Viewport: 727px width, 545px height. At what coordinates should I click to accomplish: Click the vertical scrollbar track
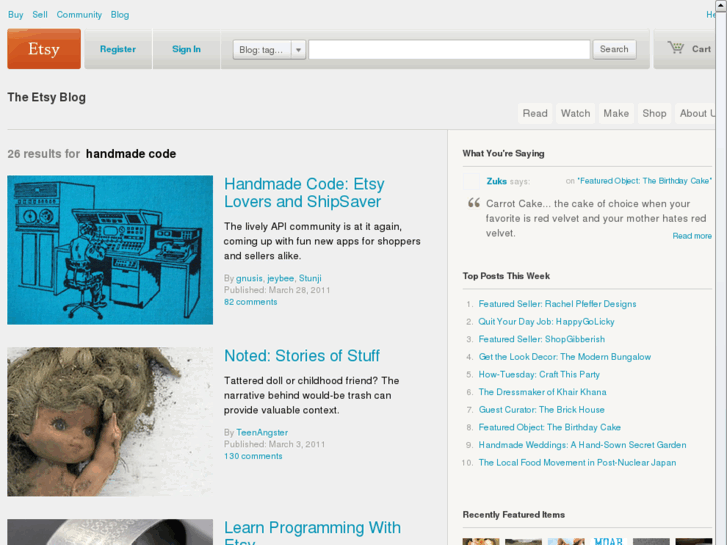click(x=721, y=278)
